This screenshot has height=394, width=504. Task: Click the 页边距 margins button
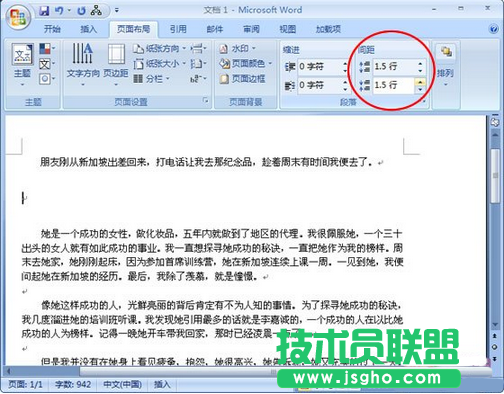(116, 64)
